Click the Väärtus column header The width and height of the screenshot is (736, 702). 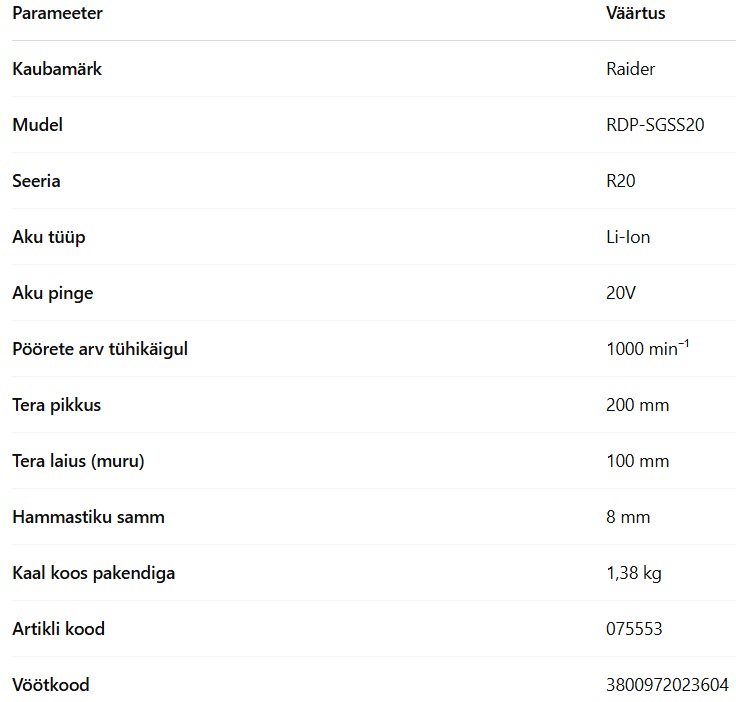point(636,13)
